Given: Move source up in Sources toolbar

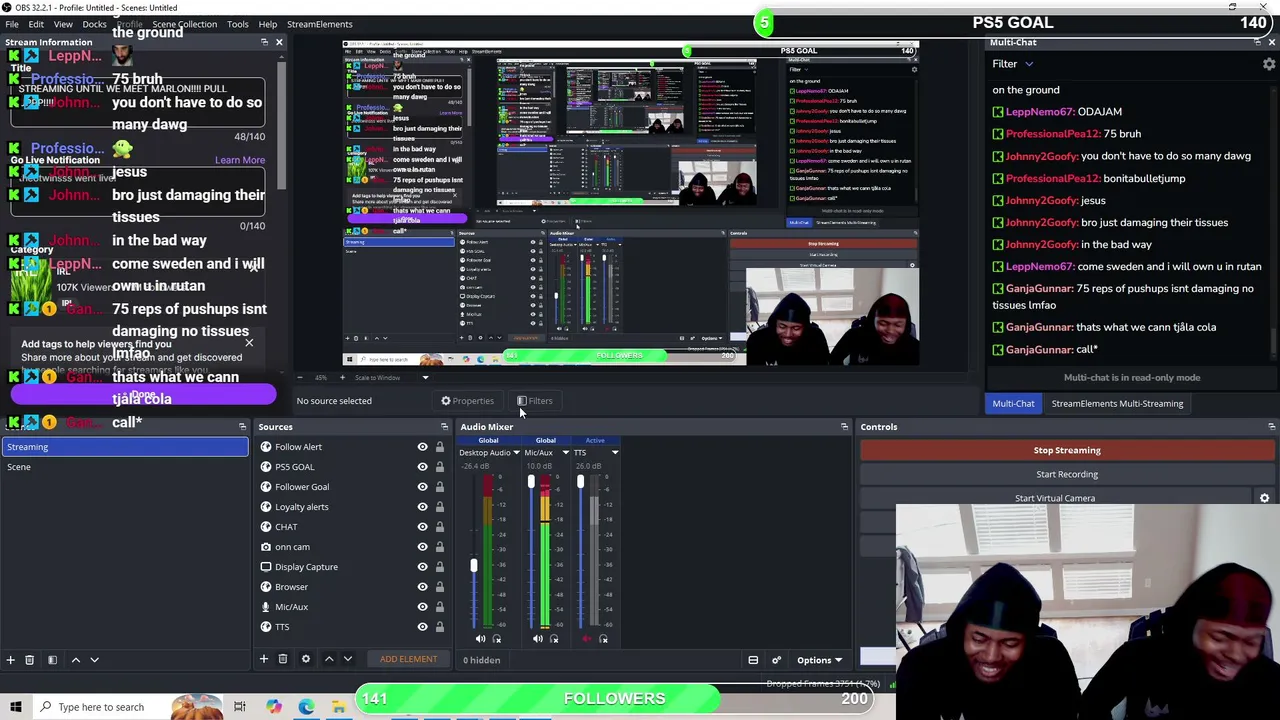Looking at the screenshot, I should click(329, 659).
